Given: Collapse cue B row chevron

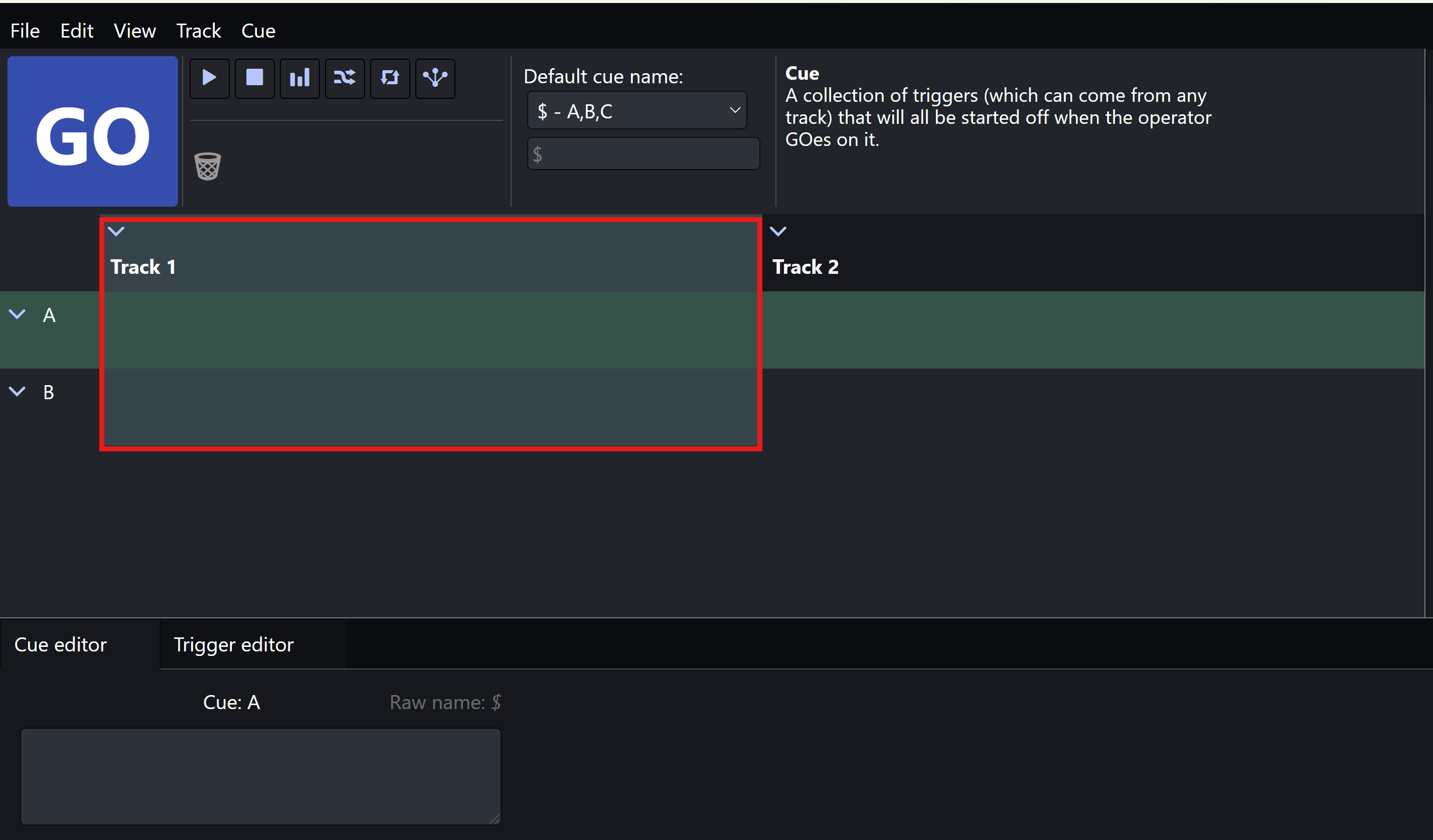Looking at the screenshot, I should [18, 391].
